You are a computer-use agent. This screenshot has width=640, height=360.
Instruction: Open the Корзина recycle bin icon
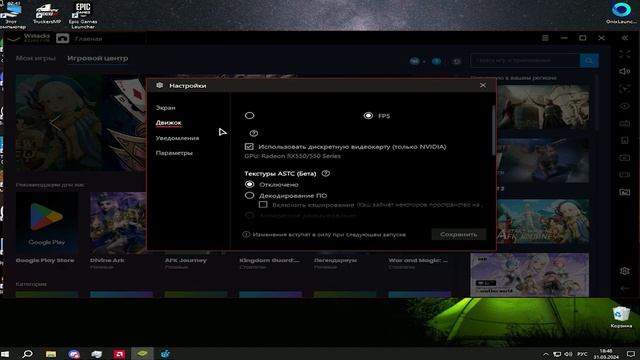click(621, 318)
